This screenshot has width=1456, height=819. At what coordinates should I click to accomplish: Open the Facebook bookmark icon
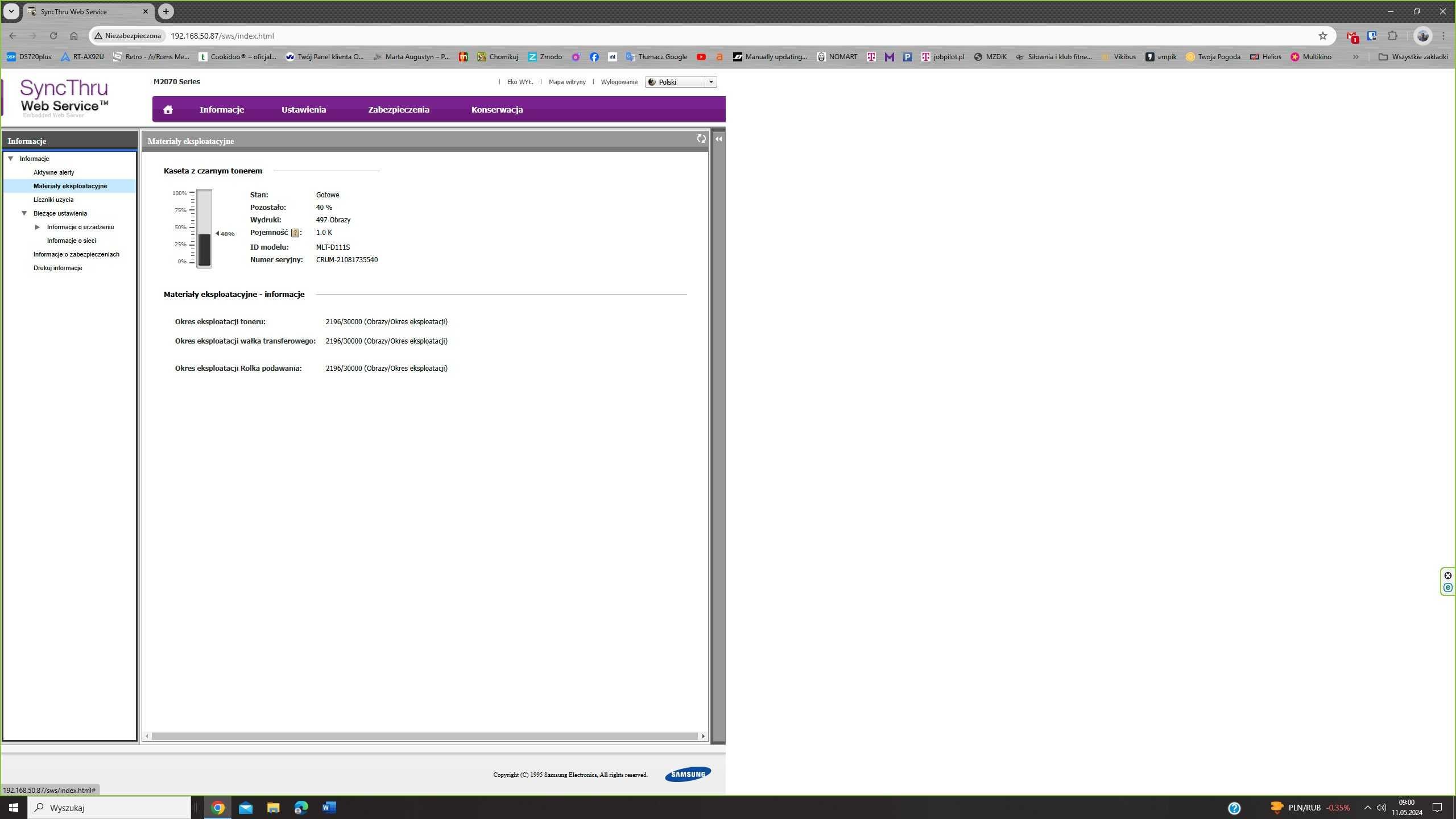coord(594,57)
